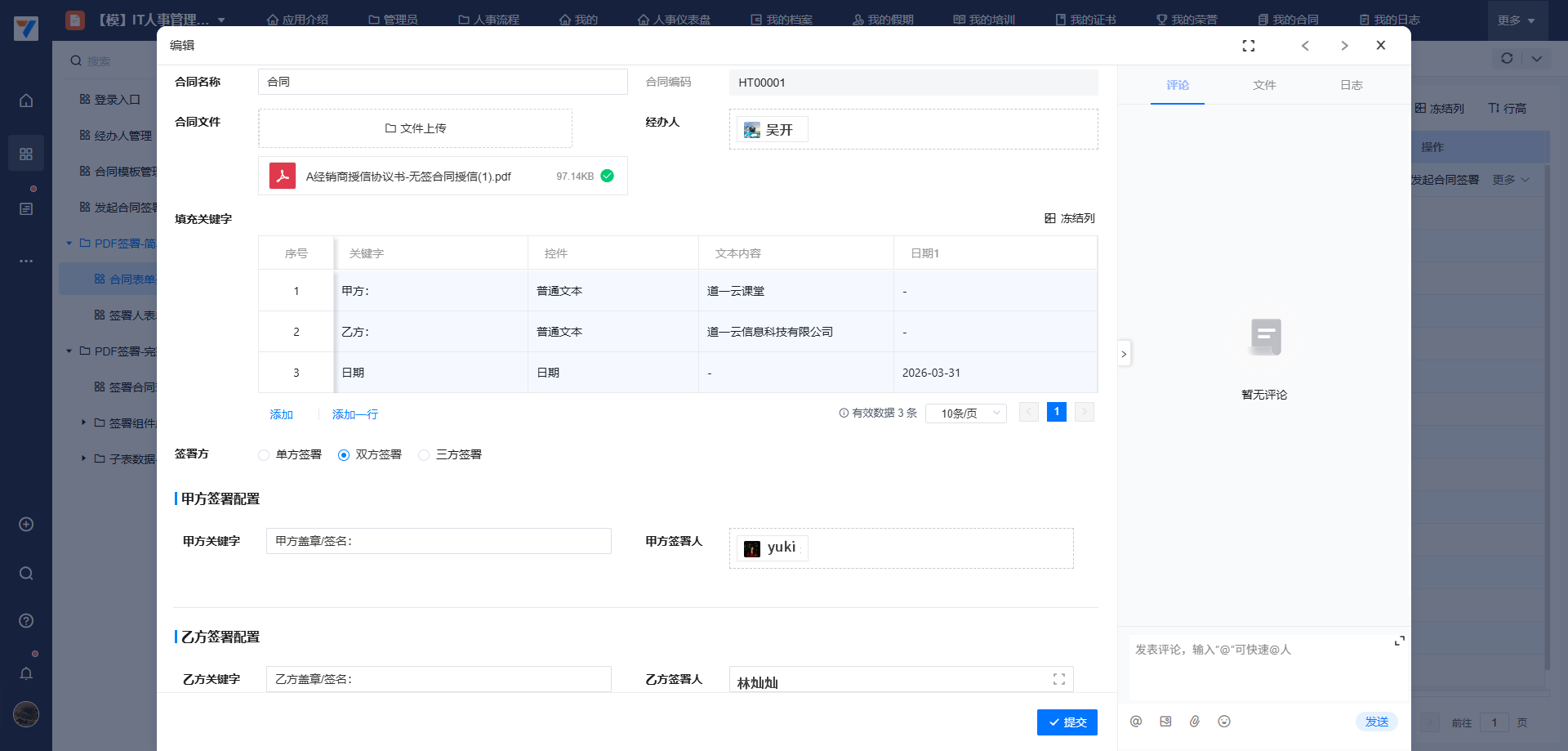Click the @ mention icon in comment toolbar
The image size is (1568, 751).
point(1135,721)
